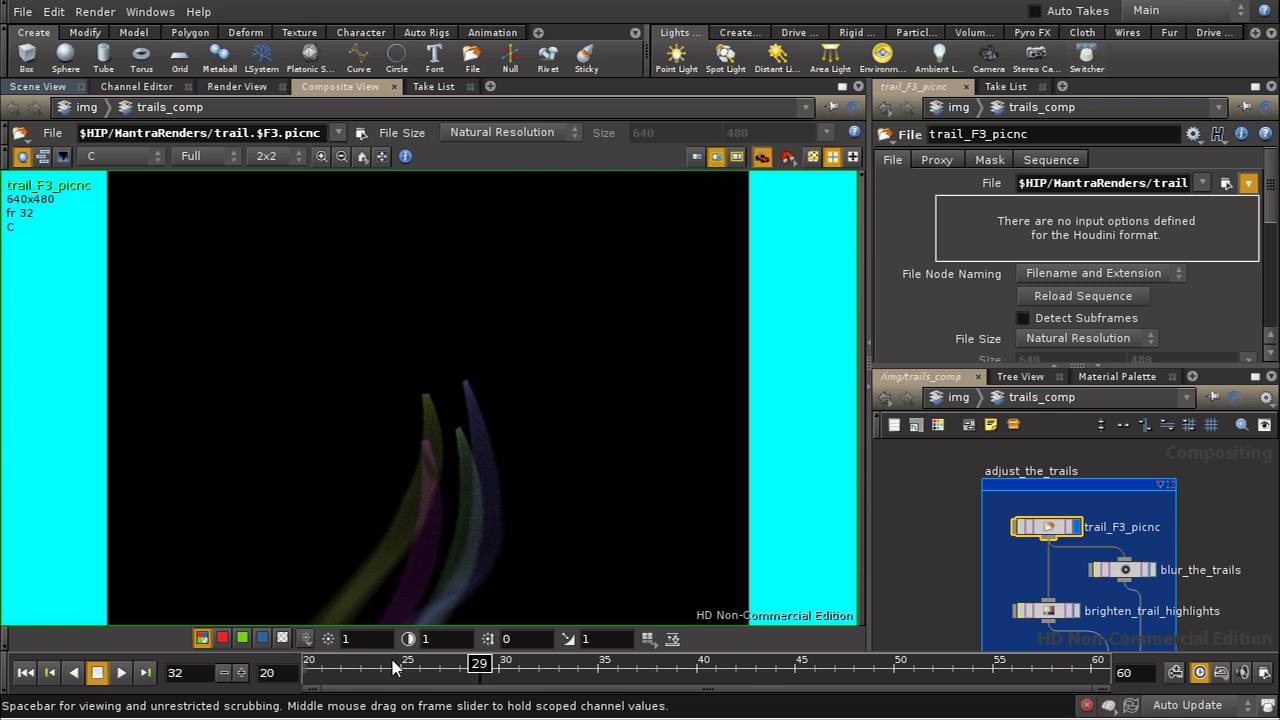This screenshot has width=1280, height=720.
Task: Click the Switcher shelf tool
Action: pos(1087,58)
